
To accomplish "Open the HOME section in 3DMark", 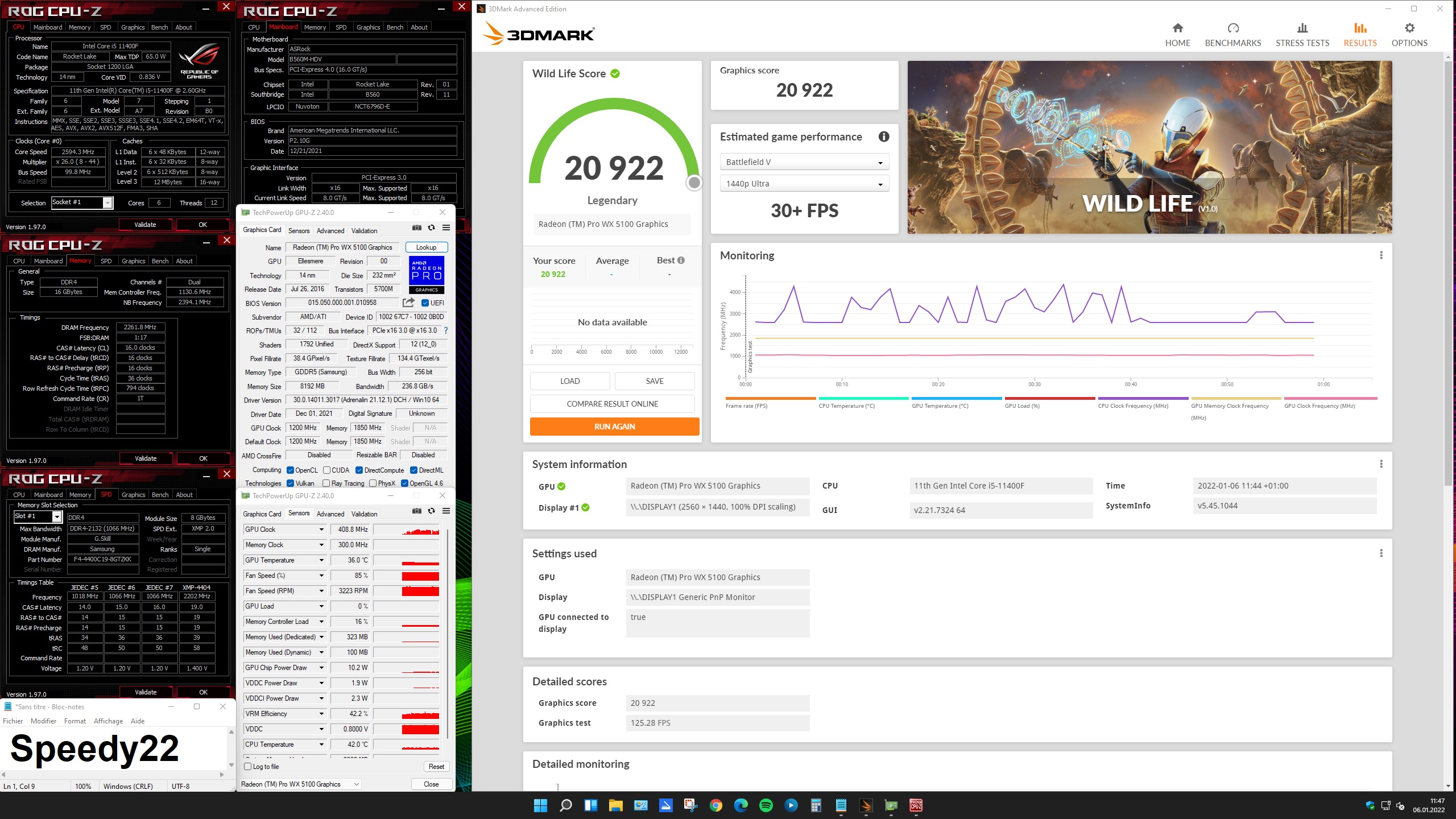I will tap(1177, 35).
